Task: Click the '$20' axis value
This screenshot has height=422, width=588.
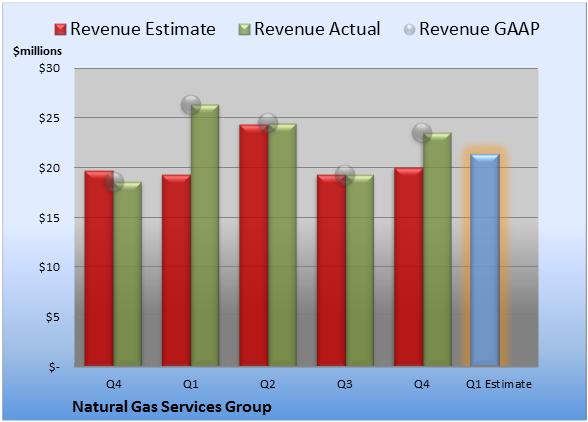Action: point(50,168)
